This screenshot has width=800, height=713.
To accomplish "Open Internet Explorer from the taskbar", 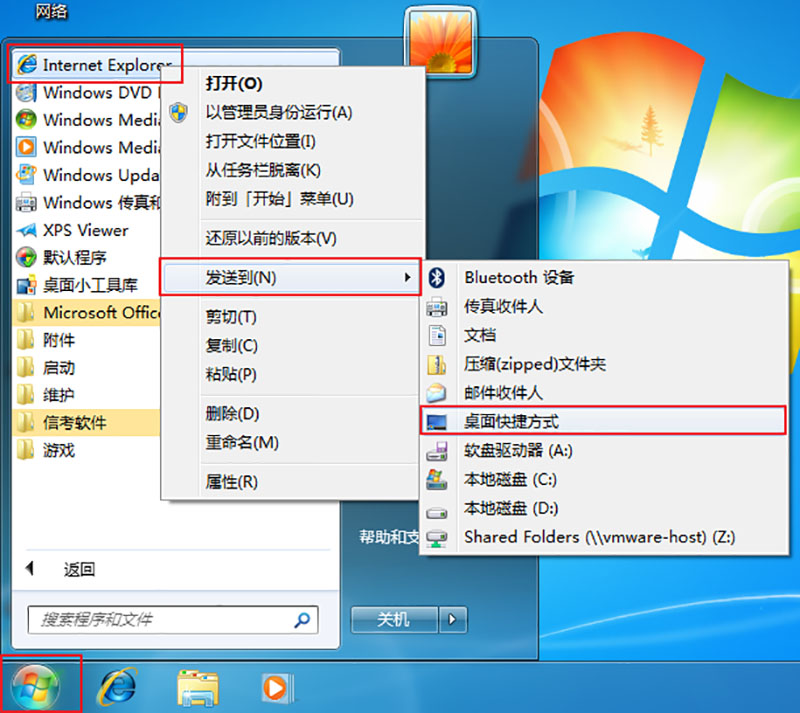I will click(x=118, y=687).
